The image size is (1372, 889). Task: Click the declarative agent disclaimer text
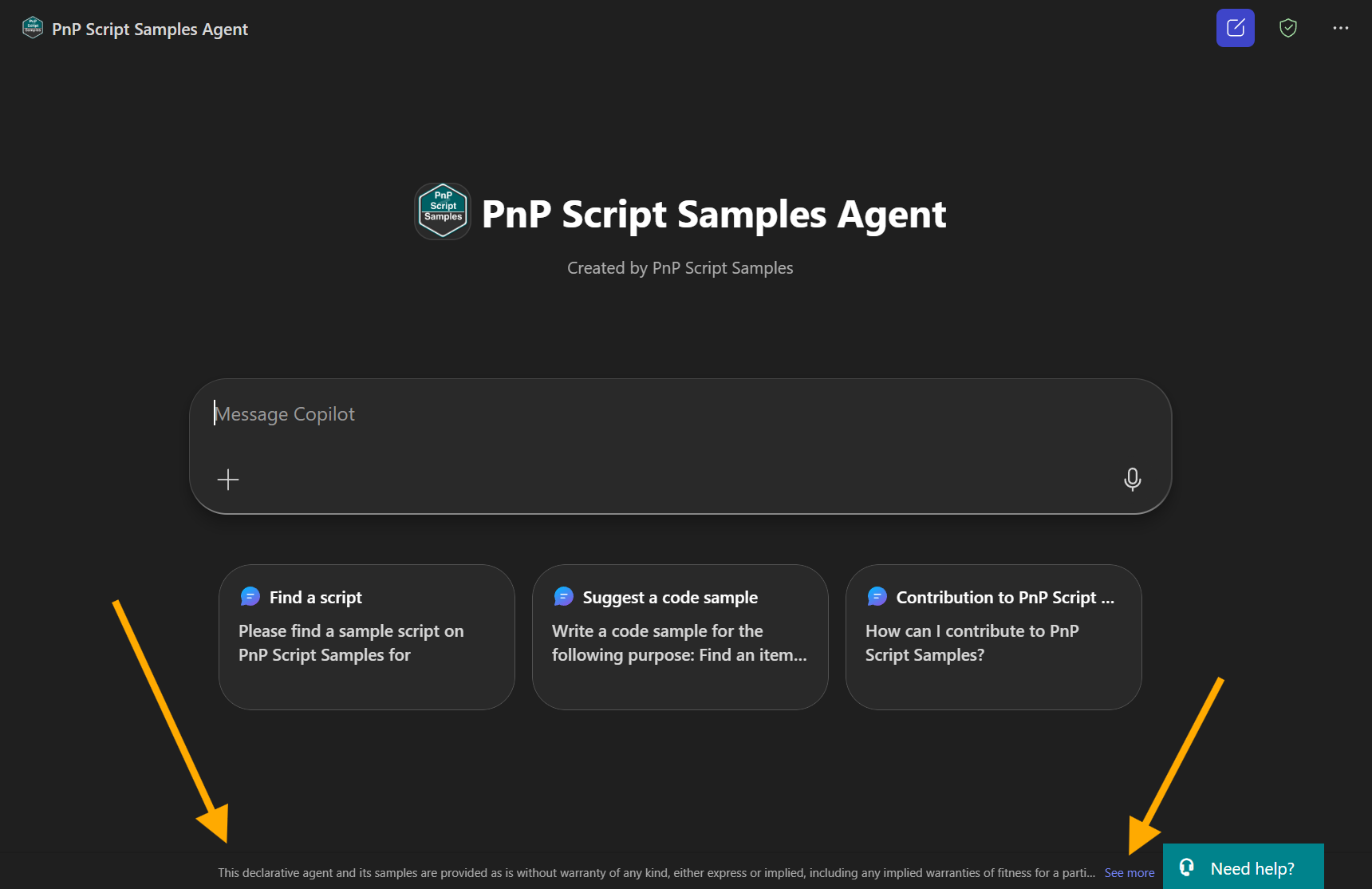tap(654, 873)
